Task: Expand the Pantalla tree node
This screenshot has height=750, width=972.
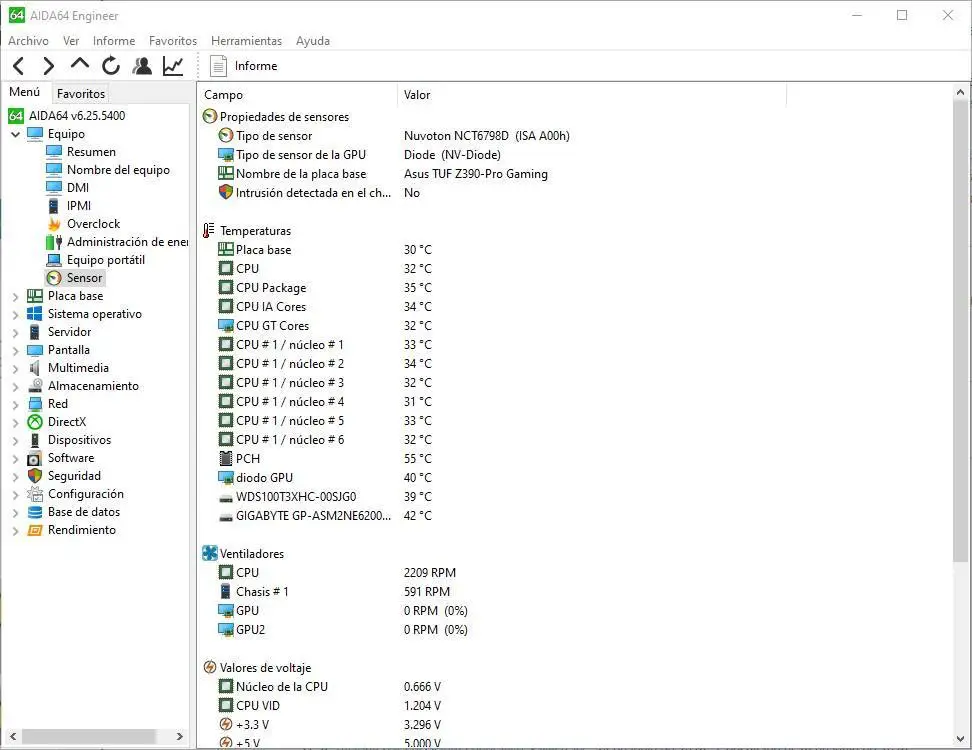Action: pos(15,351)
